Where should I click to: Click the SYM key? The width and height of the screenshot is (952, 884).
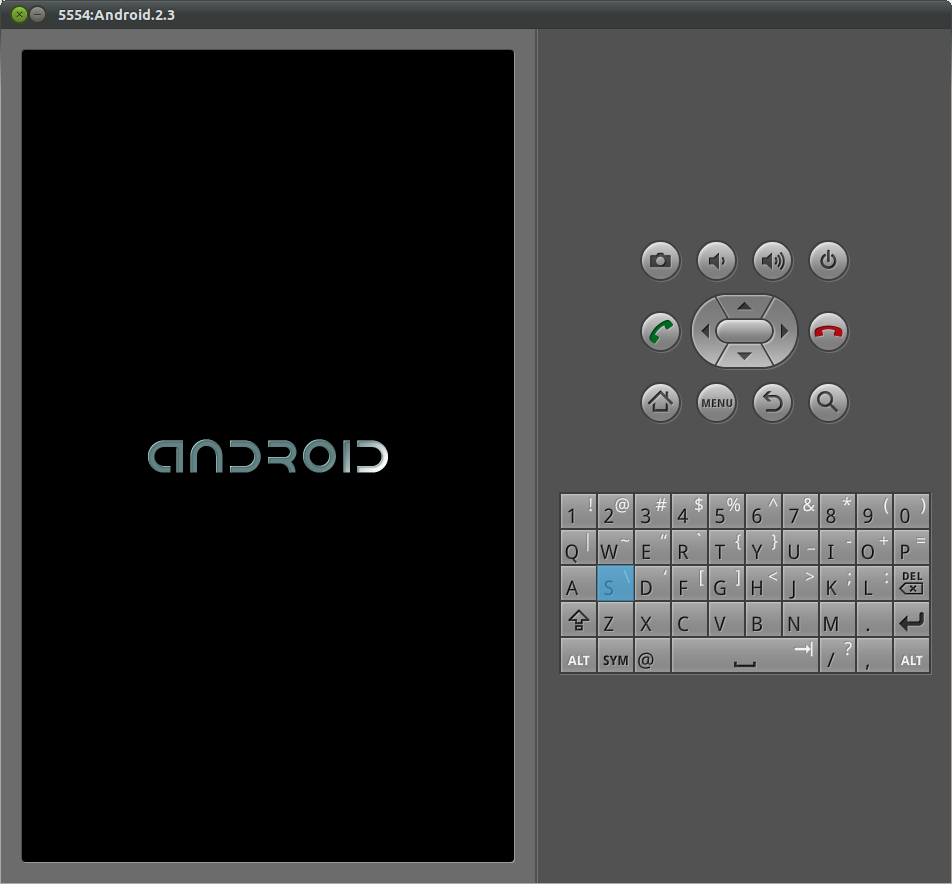pyautogui.click(x=615, y=656)
